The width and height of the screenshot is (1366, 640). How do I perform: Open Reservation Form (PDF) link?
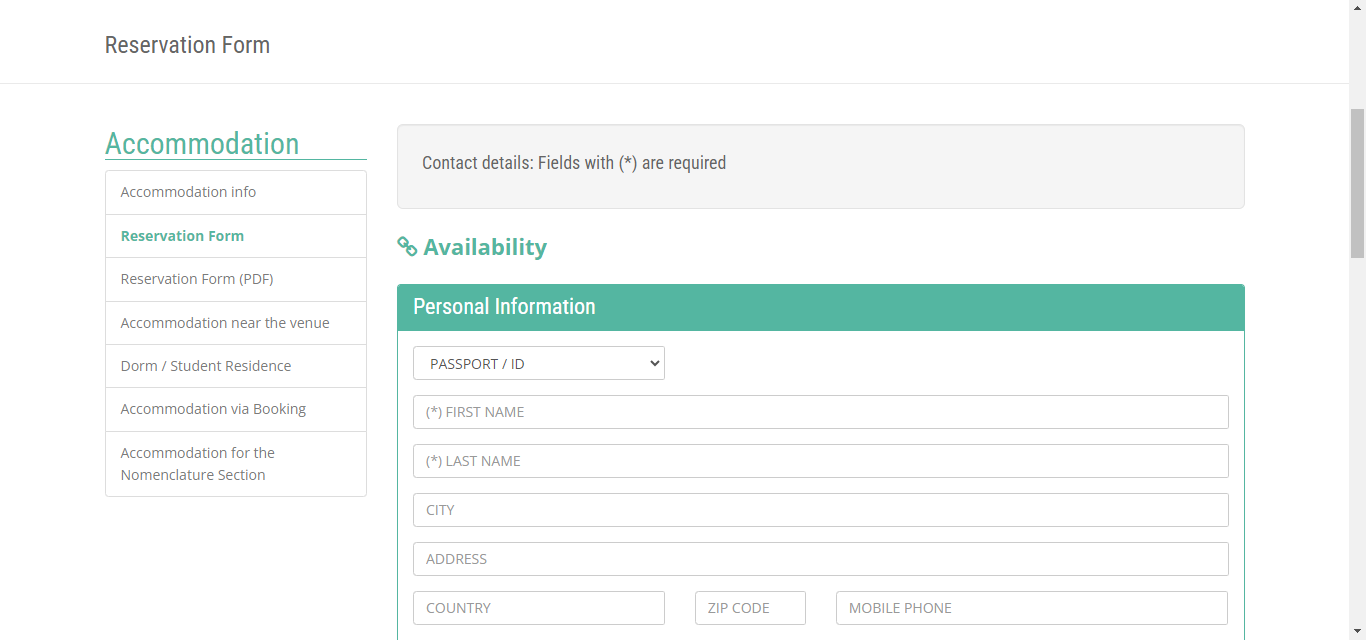tap(197, 279)
